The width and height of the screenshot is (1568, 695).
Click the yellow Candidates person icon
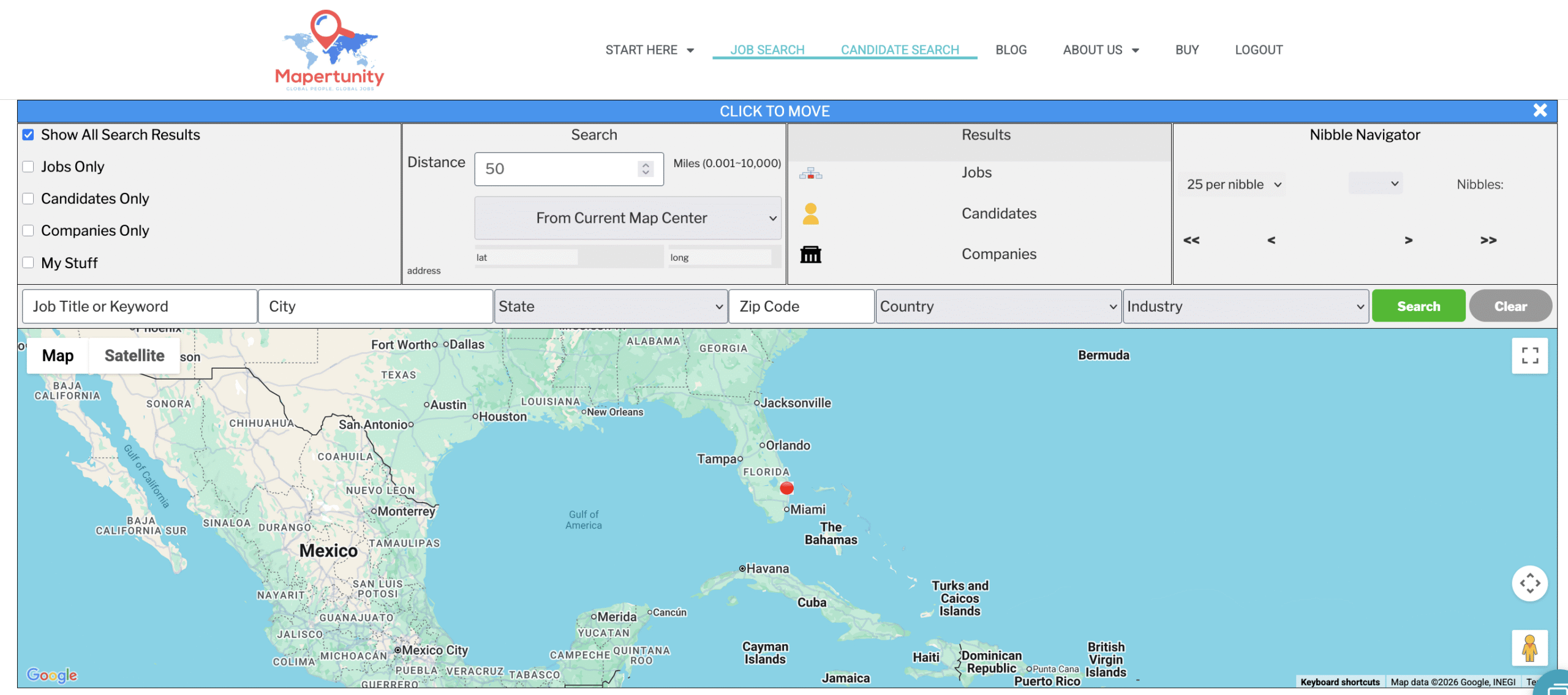click(x=810, y=214)
